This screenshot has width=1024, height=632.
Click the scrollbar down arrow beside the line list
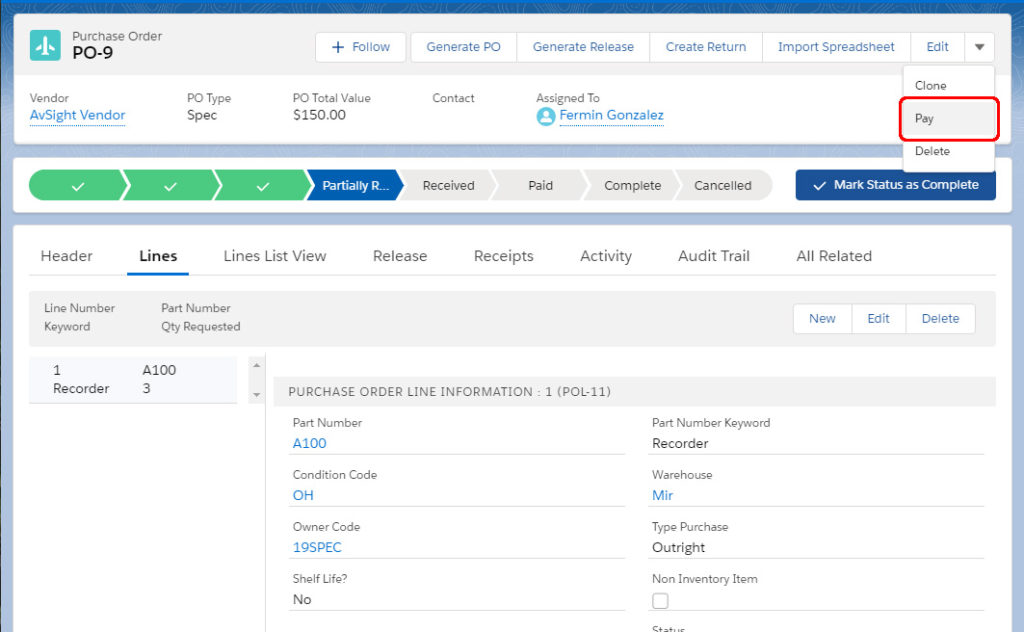pyautogui.click(x=258, y=395)
